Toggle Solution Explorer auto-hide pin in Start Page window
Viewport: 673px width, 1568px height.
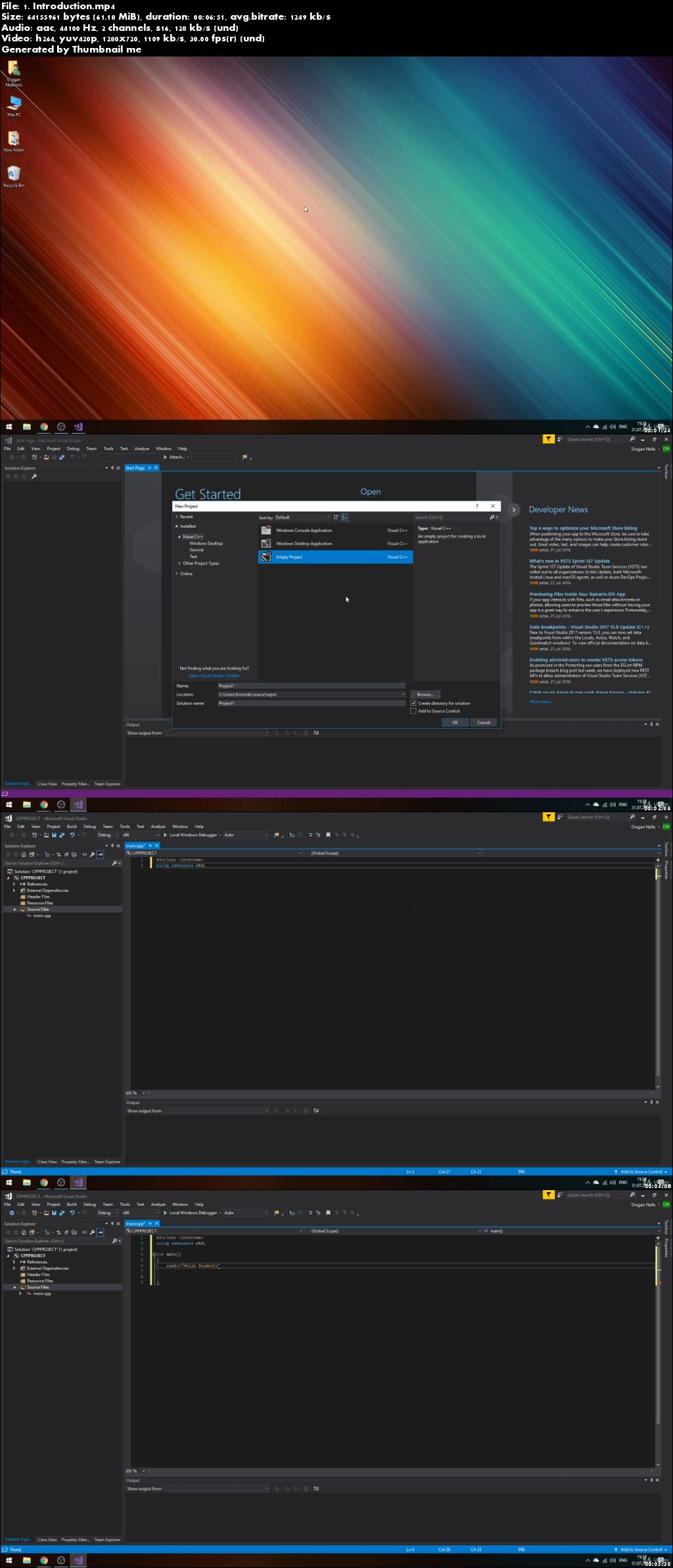pyautogui.click(x=112, y=468)
